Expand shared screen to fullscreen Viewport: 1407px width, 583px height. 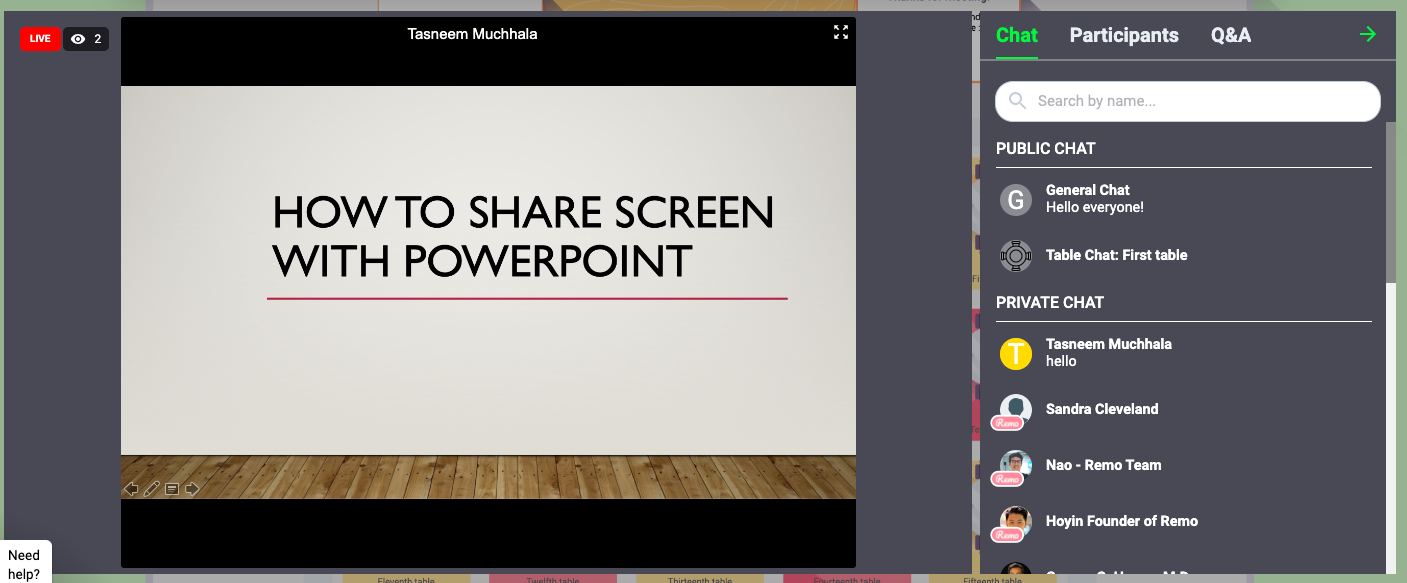point(841,32)
